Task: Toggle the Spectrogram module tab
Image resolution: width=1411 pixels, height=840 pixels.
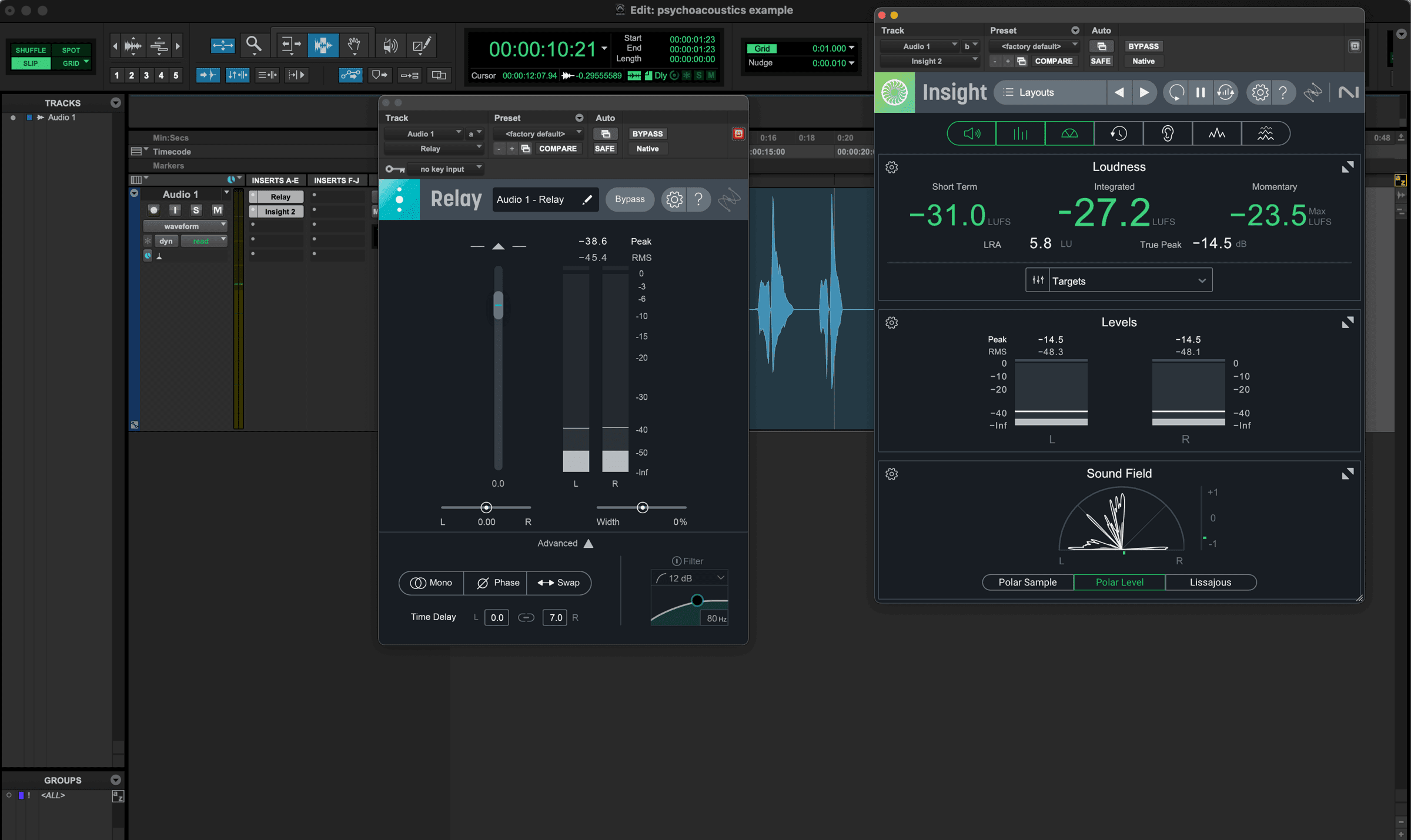Action: pos(1266,134)
